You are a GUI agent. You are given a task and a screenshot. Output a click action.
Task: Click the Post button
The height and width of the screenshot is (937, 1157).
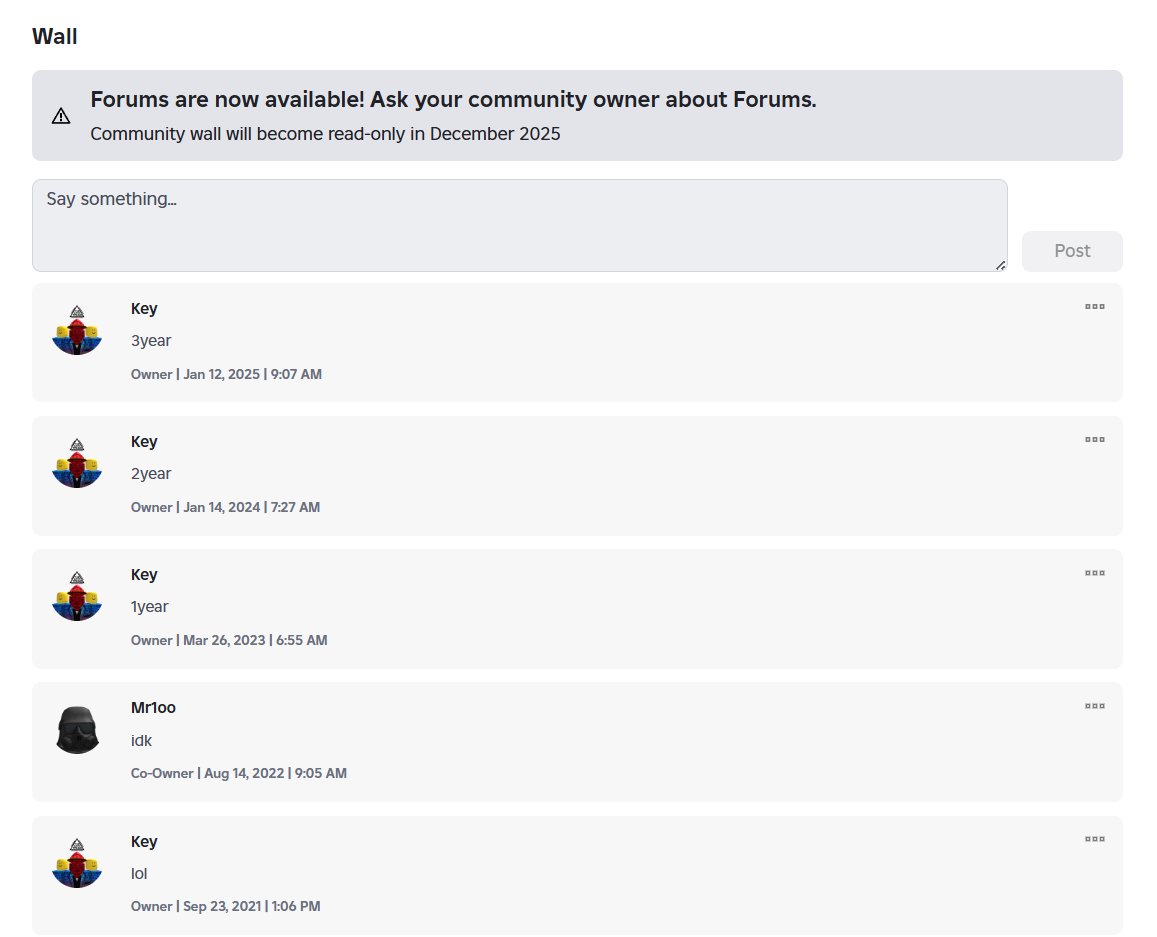1072,251
